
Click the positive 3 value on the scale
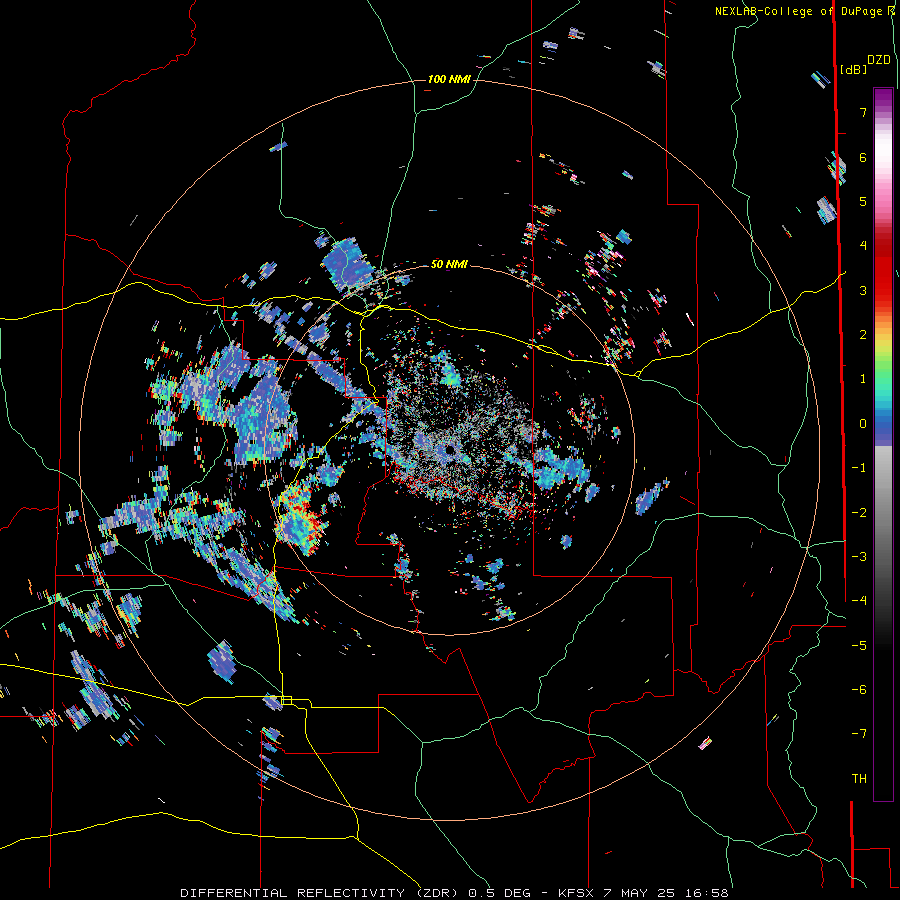click(863, 290)
